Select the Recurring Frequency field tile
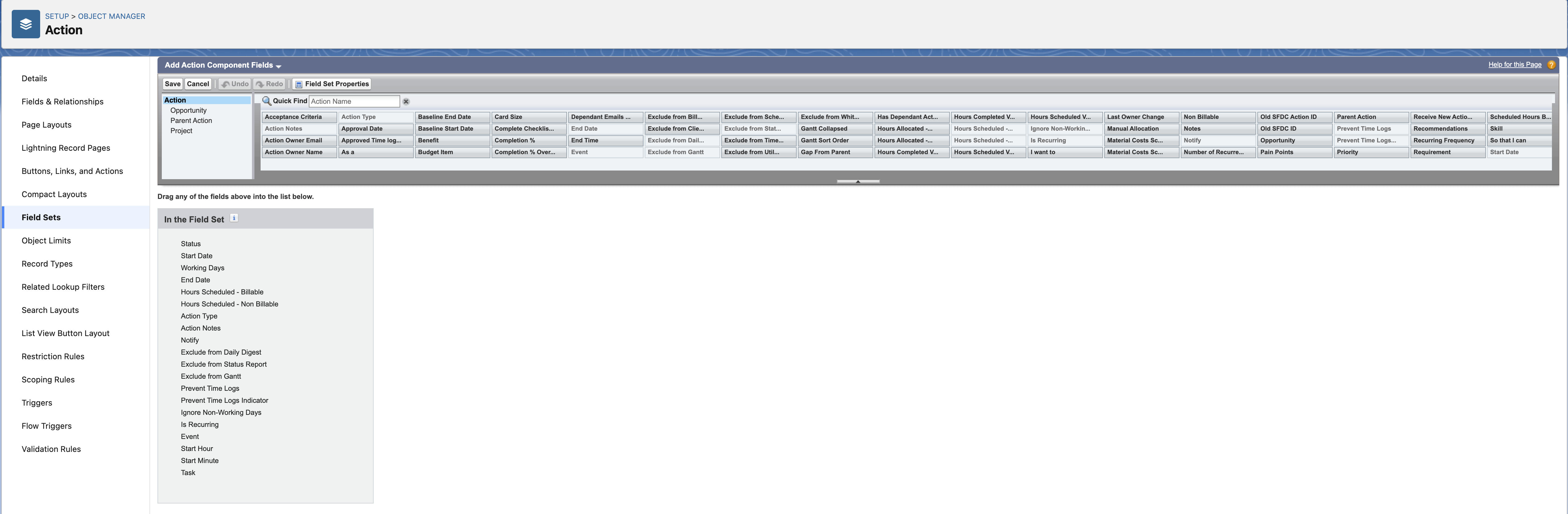1568x514 pixels. point(1448,141)
